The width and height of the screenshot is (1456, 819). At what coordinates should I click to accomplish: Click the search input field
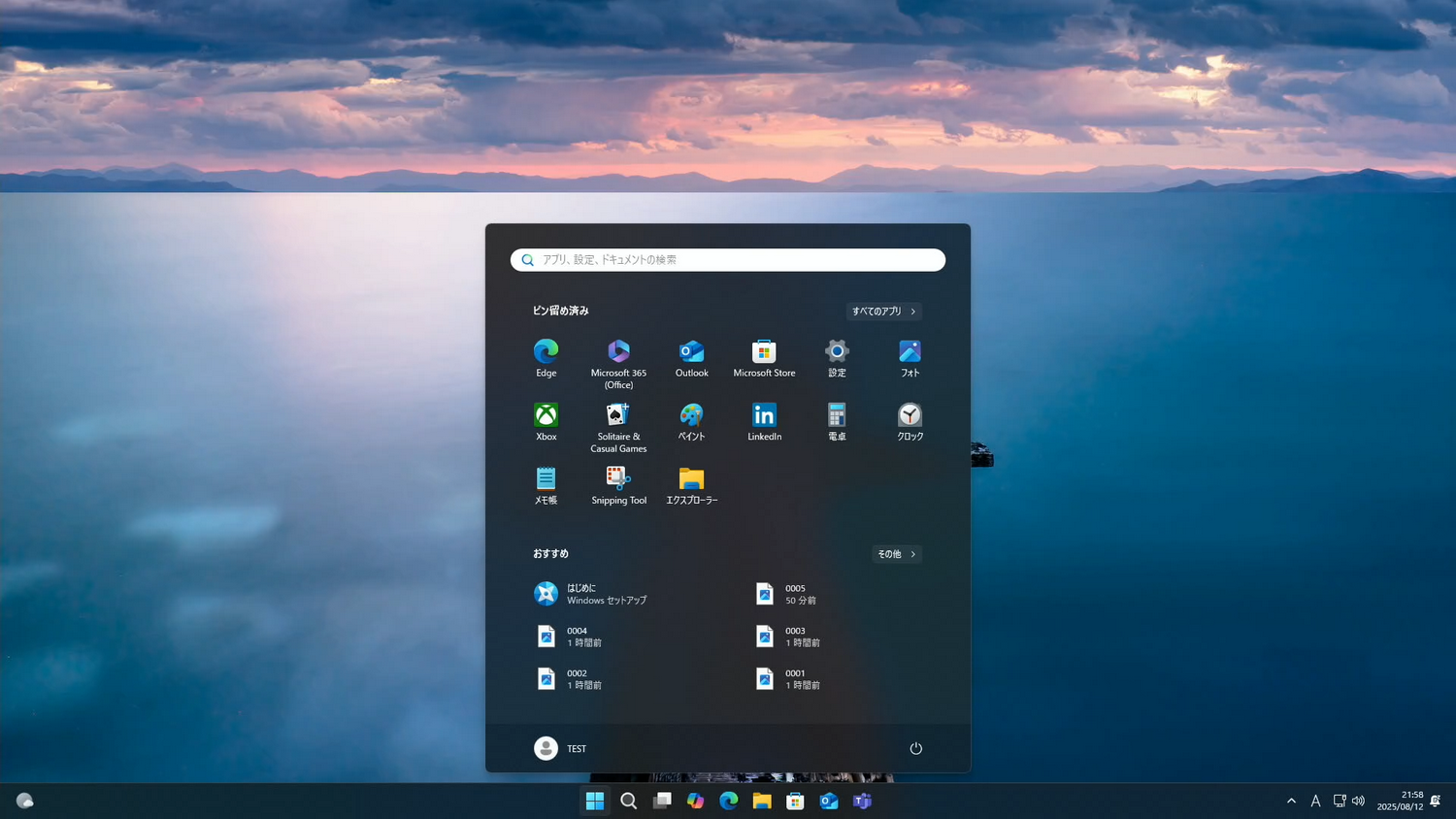tap(726, 259)
